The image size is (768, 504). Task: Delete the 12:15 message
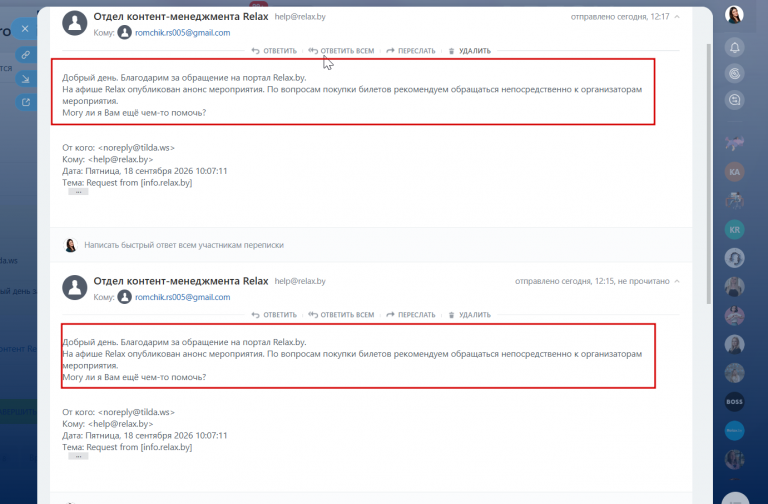click(x=470, y=315)
